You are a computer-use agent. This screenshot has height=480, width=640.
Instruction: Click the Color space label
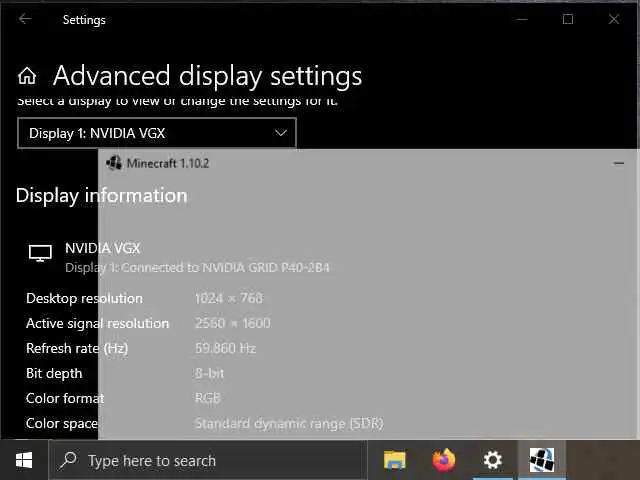(x=62, y=423)
